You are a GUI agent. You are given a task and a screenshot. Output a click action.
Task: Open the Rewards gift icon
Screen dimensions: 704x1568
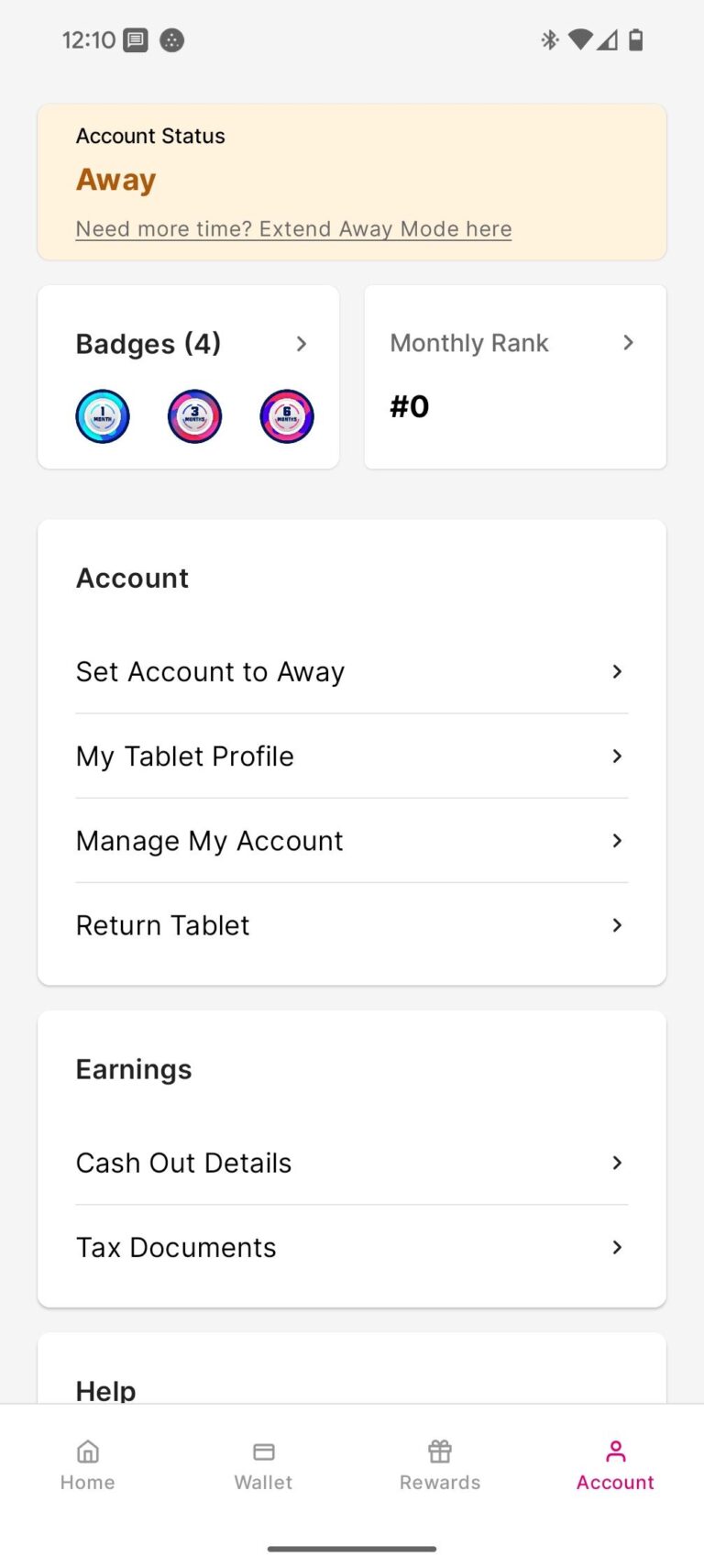coord(440,1451)
